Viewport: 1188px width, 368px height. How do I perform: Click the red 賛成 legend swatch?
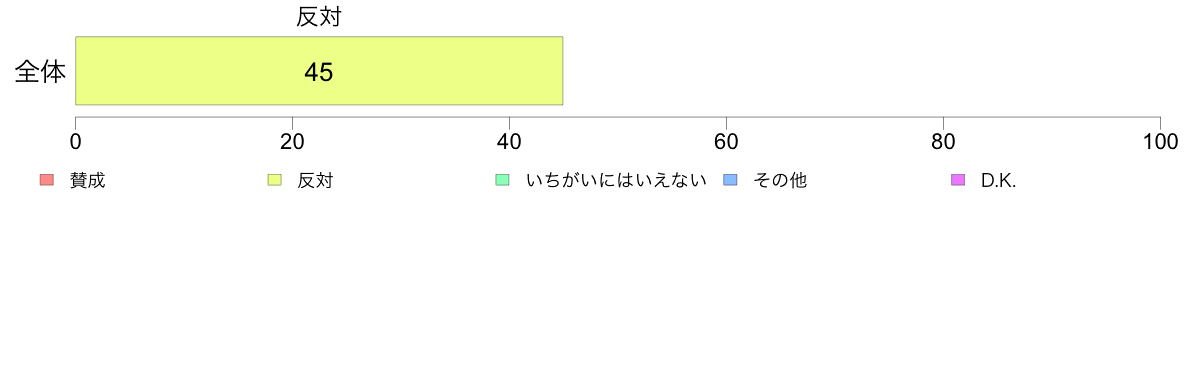click(47, 180)
